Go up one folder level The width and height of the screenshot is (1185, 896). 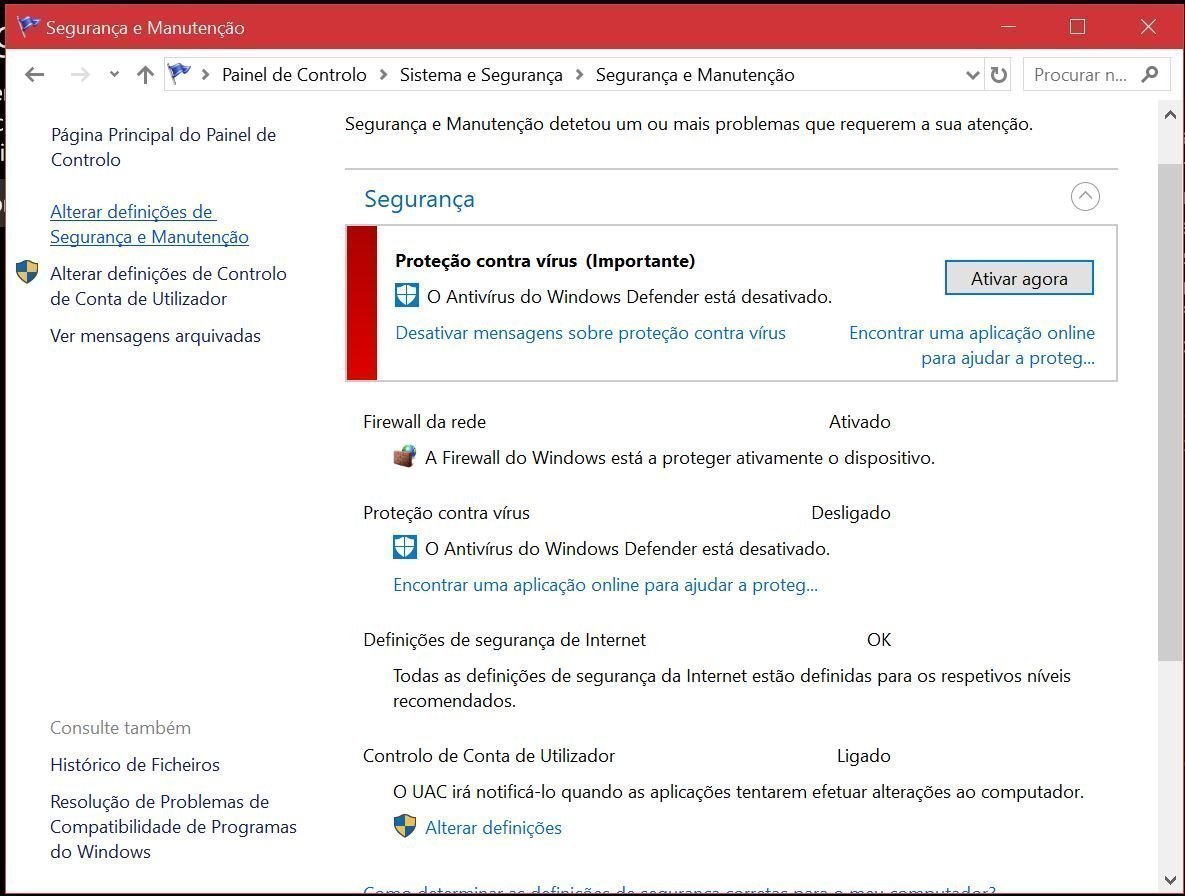pyautogui.click(x=145, y=75)
